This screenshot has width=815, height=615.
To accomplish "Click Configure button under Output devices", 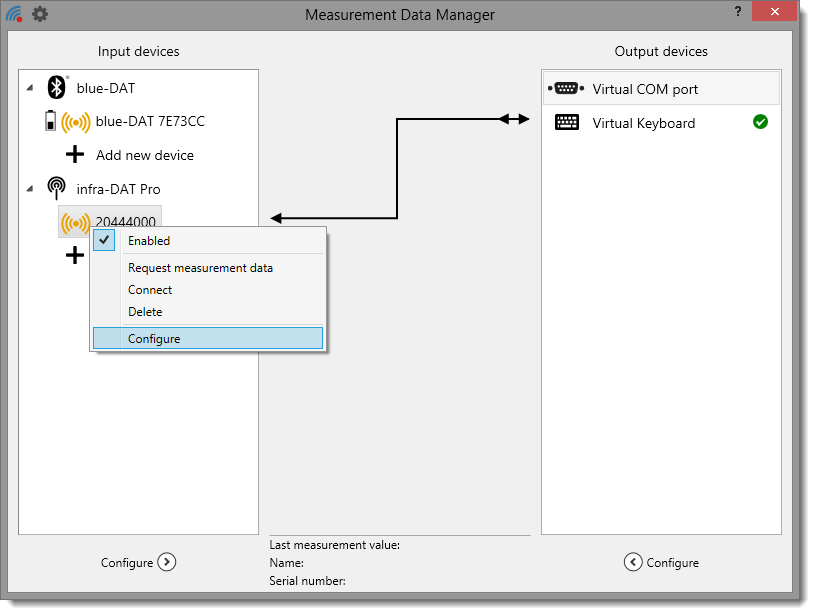I will click(661, 563).
